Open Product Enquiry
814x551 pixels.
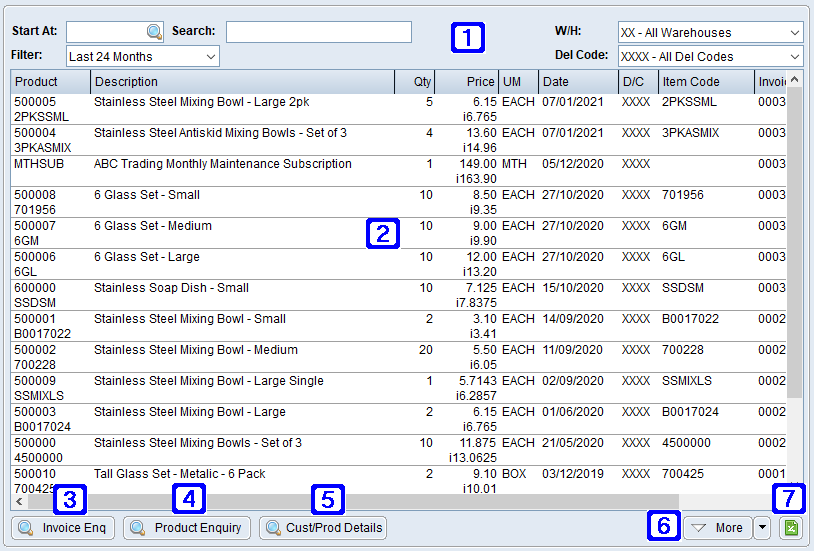[186, 527]
